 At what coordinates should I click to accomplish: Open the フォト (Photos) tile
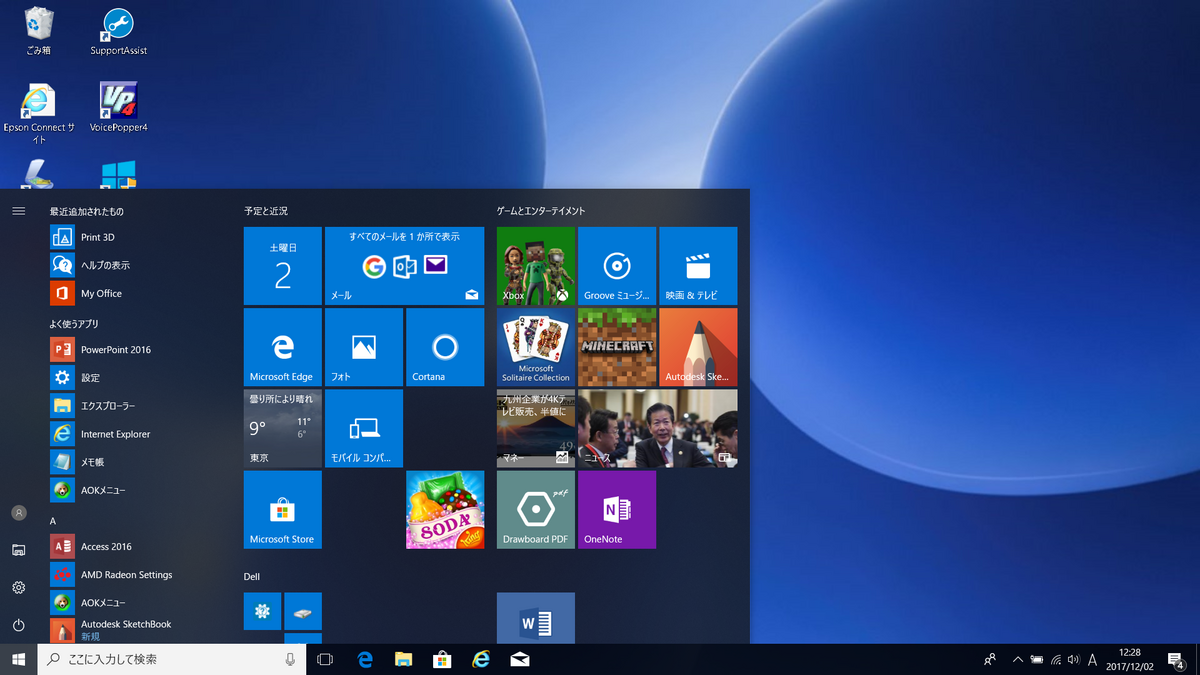pos(363,347)
